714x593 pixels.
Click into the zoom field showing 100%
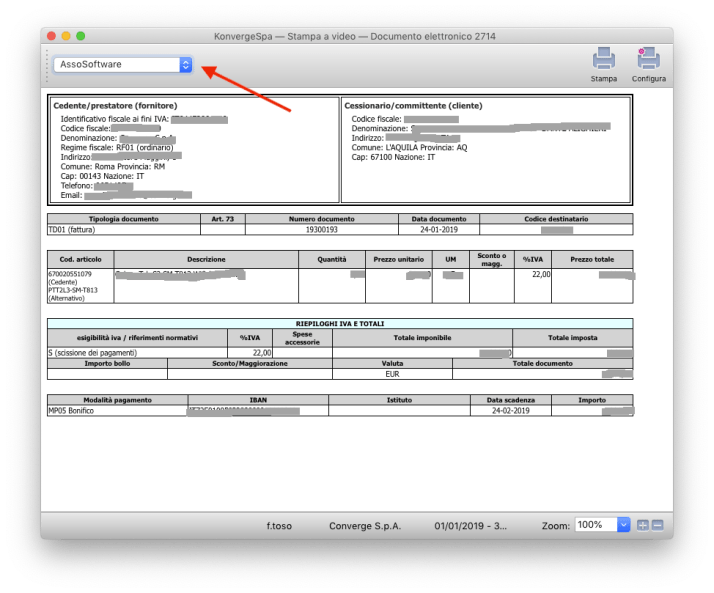tap(595, 525)
